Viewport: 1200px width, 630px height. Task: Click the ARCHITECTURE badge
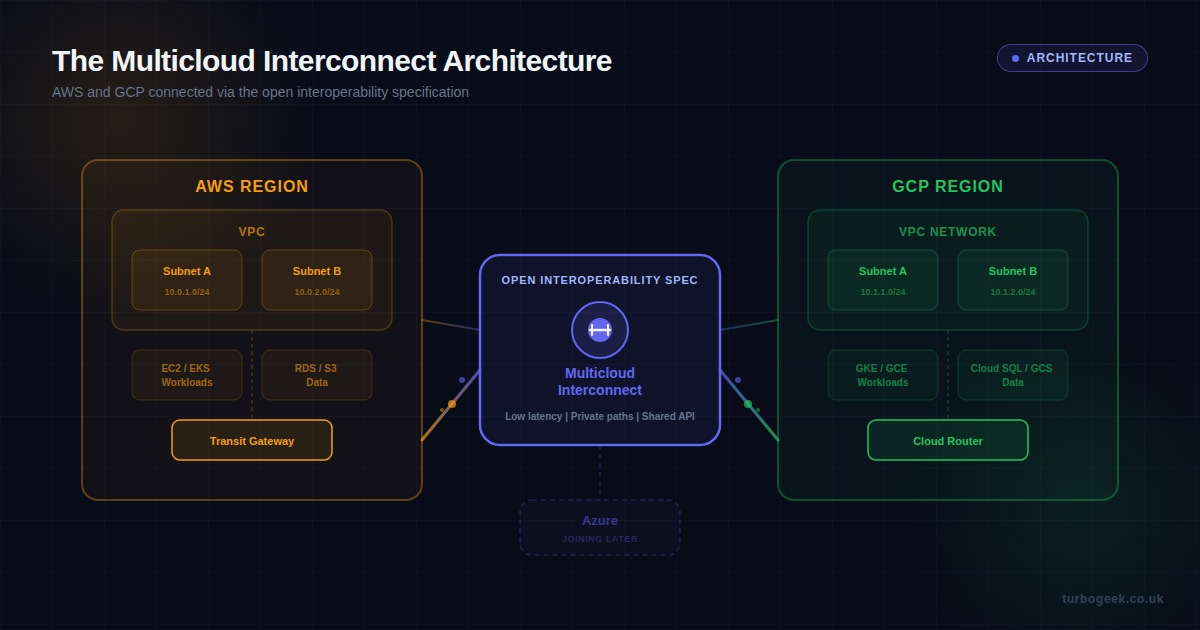coord(1072,58)
